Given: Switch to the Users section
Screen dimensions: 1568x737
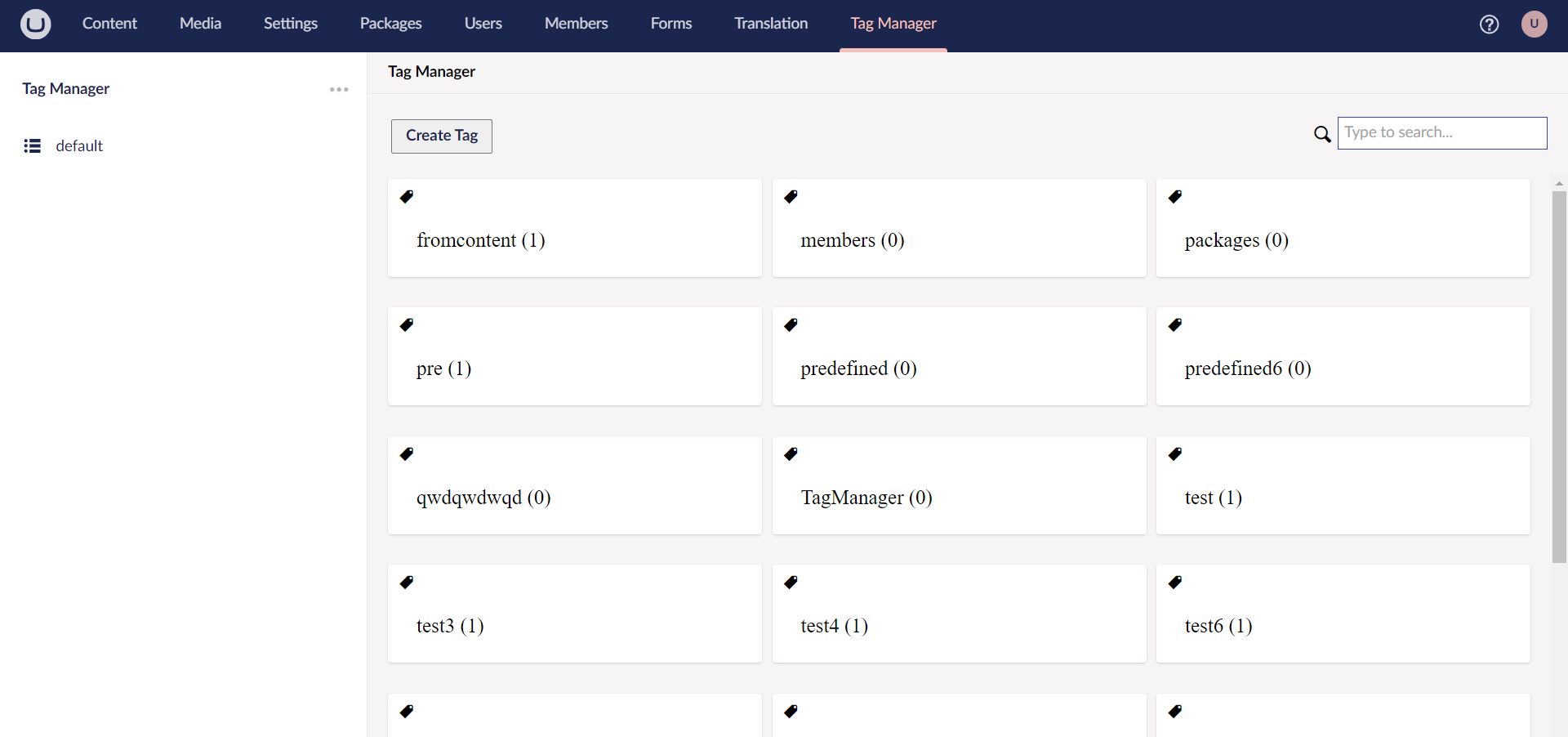Looking at the screenshot, I should [483, 24].
